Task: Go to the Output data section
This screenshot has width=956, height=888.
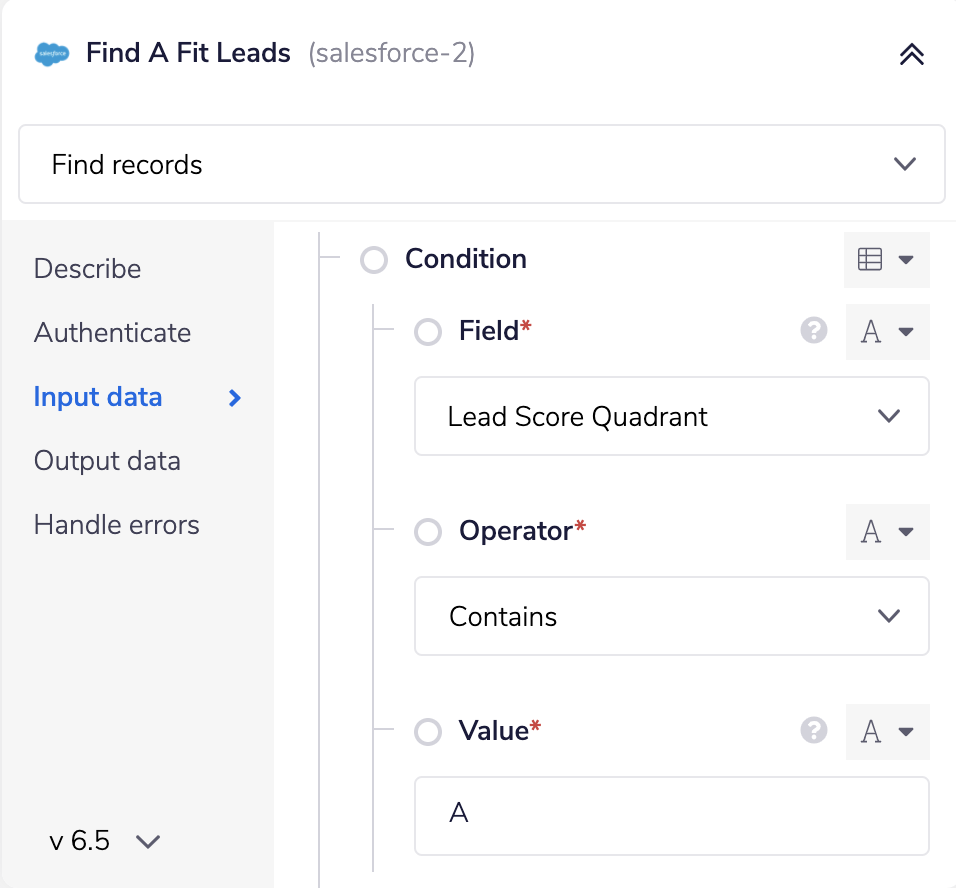Action: coord(107,461)
